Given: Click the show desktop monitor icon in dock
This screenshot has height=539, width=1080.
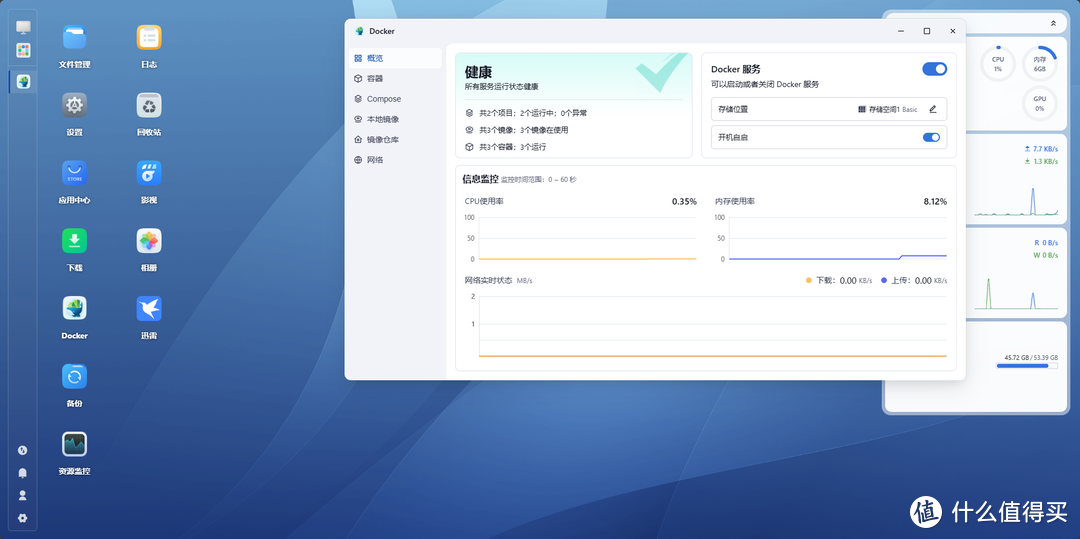Looking at the screenshot, I should (x=23, y=28).
